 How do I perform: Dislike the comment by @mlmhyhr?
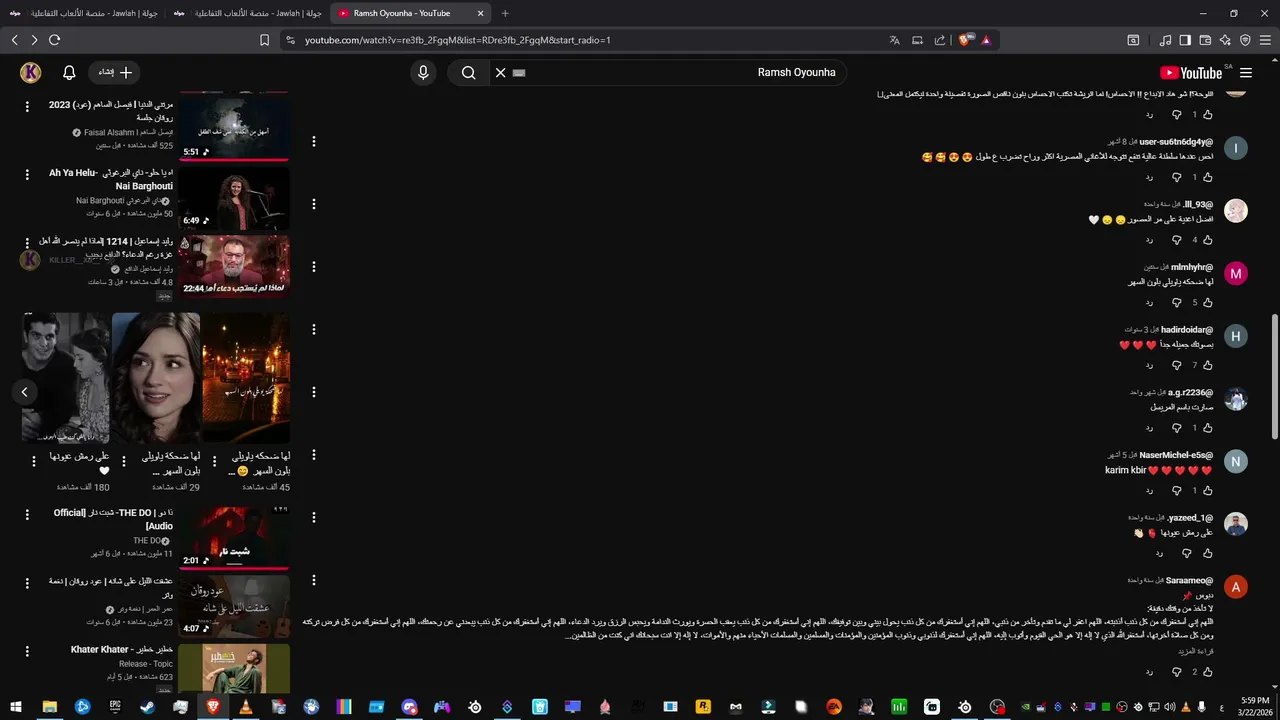1176,302
